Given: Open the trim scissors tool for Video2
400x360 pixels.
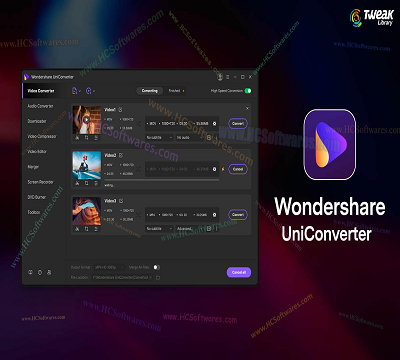Looking at the screenshot, I should (77, 183).
